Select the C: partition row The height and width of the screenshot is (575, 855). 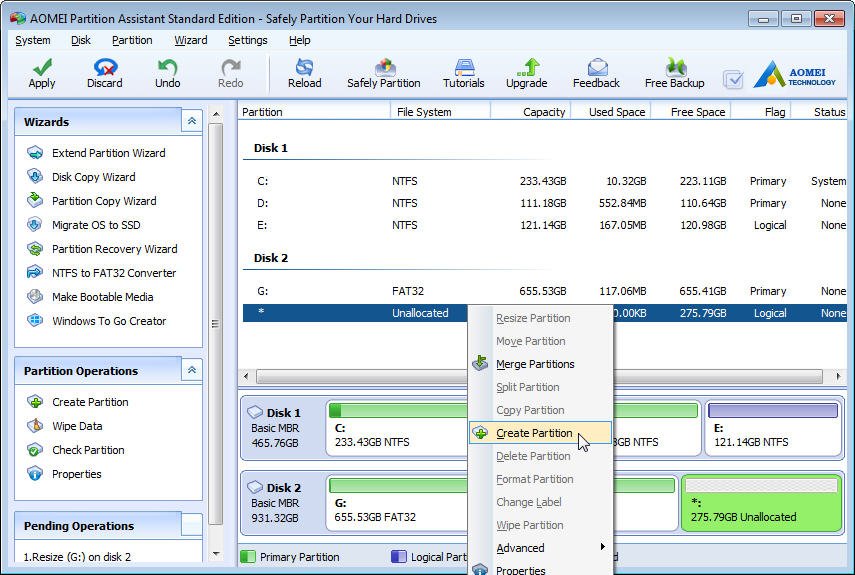click(x=545, y=181)
